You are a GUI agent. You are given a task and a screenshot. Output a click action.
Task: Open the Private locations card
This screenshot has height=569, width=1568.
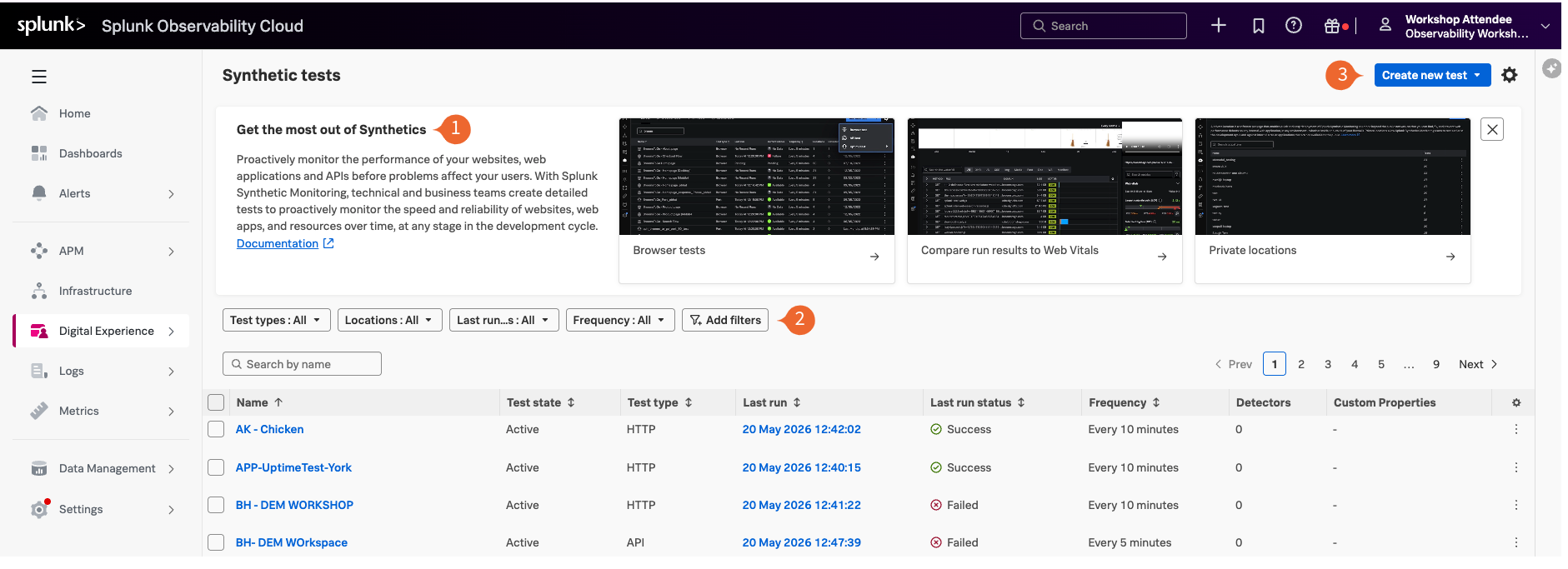(x=1333, y=201)
